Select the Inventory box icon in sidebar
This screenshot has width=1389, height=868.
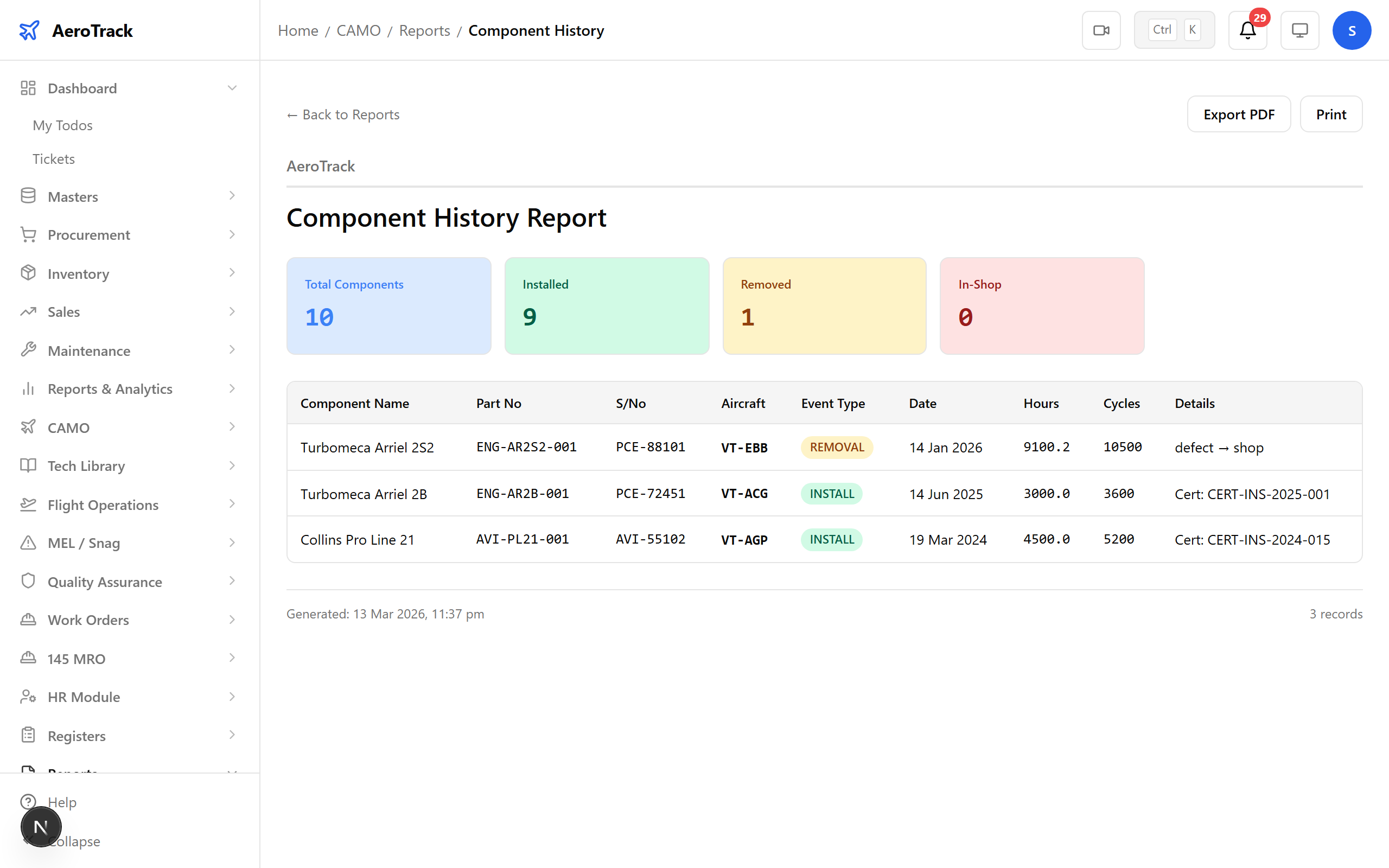pyautogui.click(x=28, y=273)
